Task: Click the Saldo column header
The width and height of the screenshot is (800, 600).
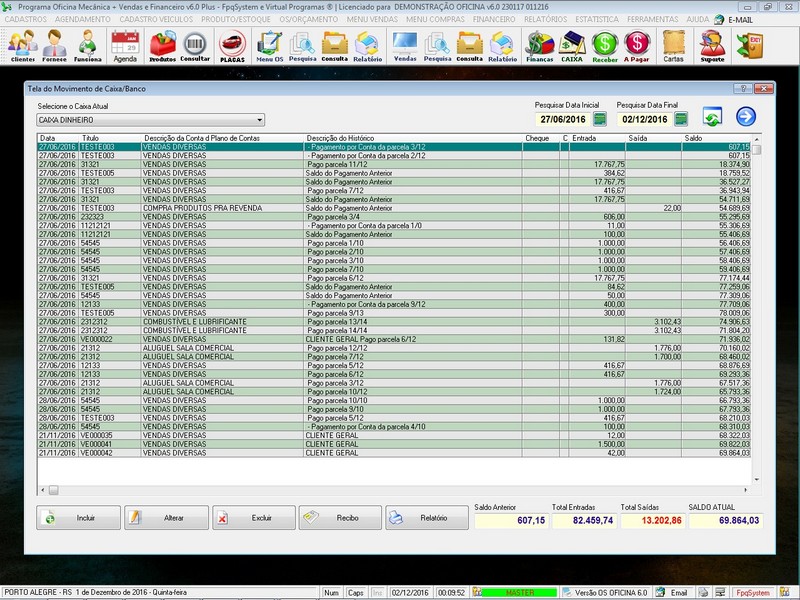Action: pyautogui.click(x=716, y=138)
